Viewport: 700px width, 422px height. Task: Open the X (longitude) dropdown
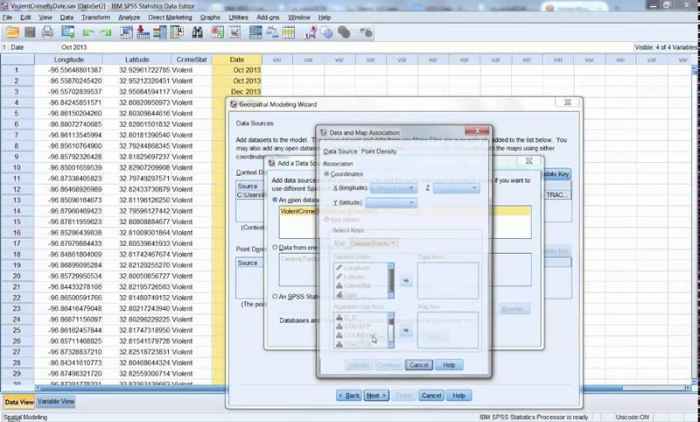[x=396, y=187]
